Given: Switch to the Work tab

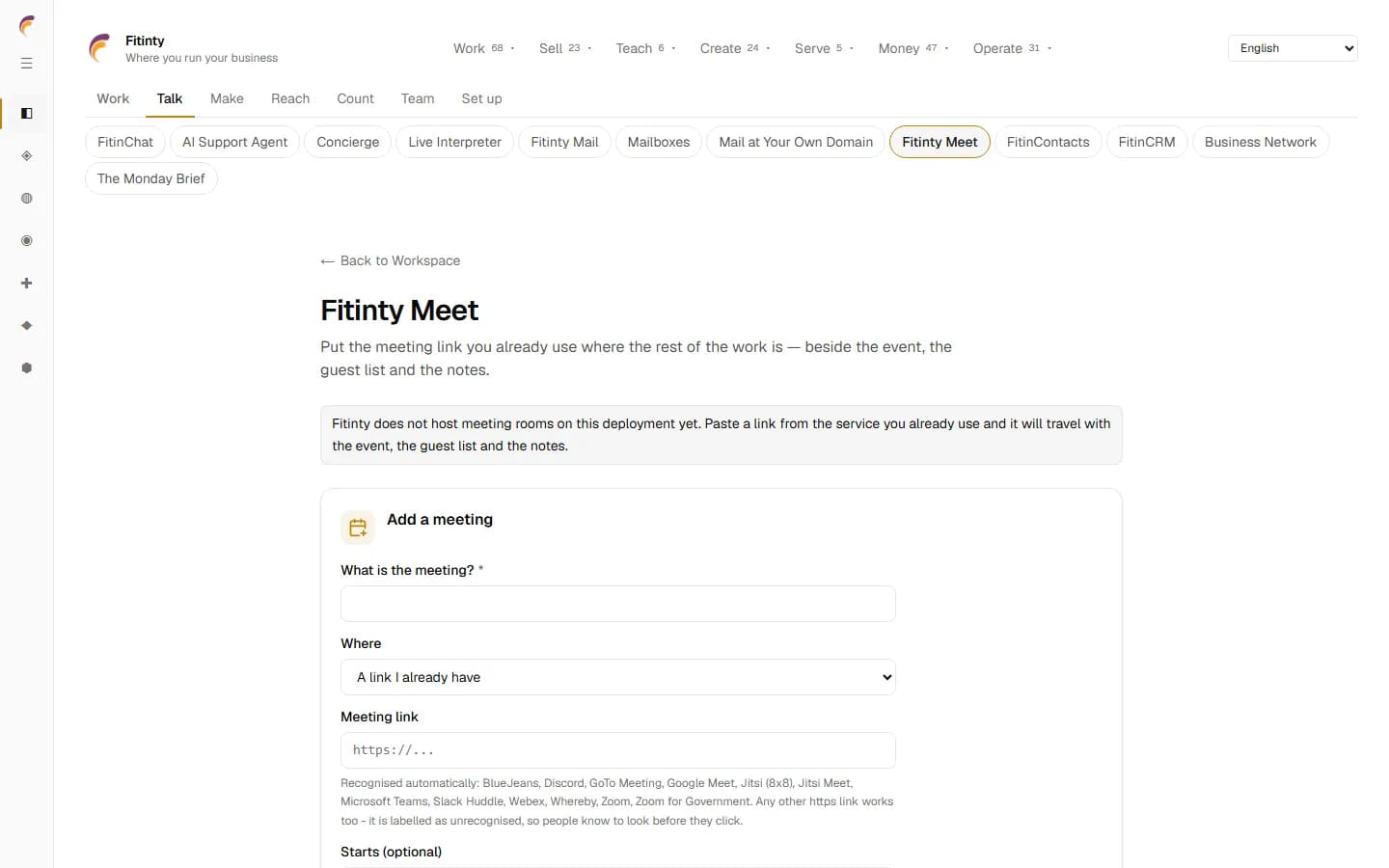Looking at the screenshot, I should pos(113,98).
